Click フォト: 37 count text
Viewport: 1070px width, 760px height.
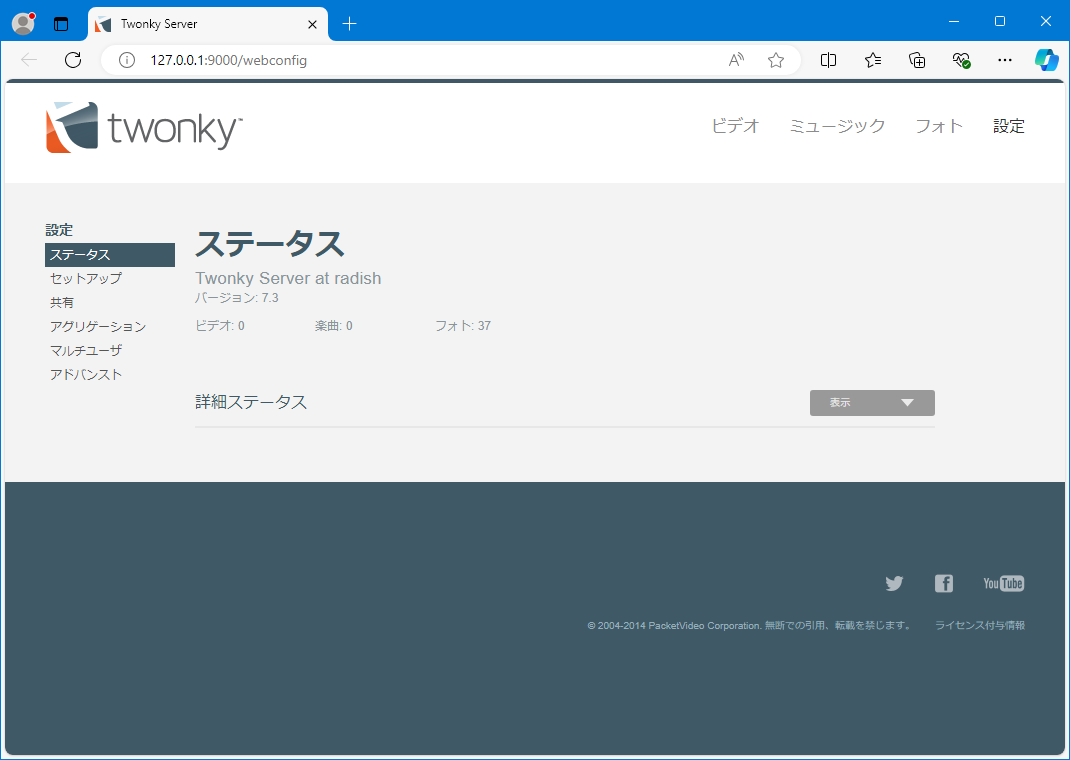tap(463, 326)
